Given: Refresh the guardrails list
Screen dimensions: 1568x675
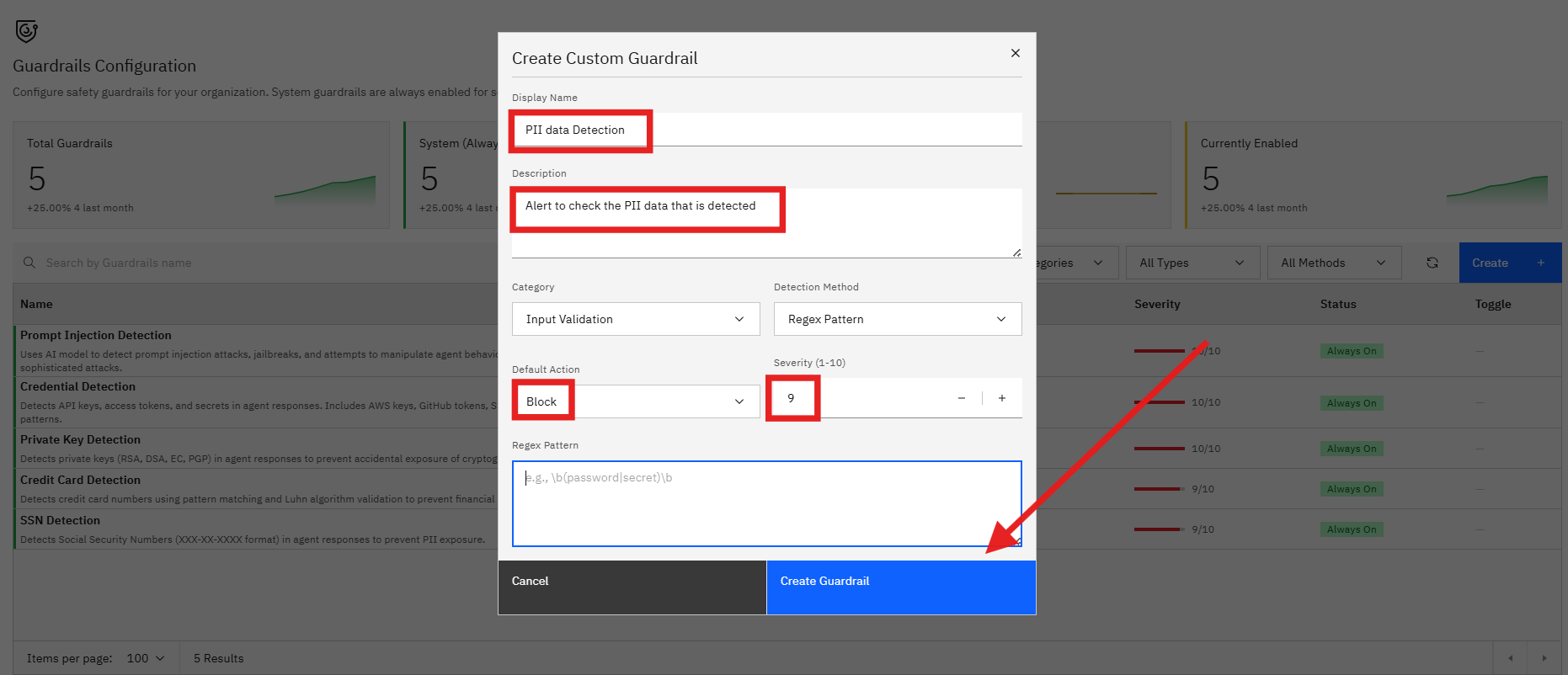Looking at the screenshot, I should (x=1432, y=263).
